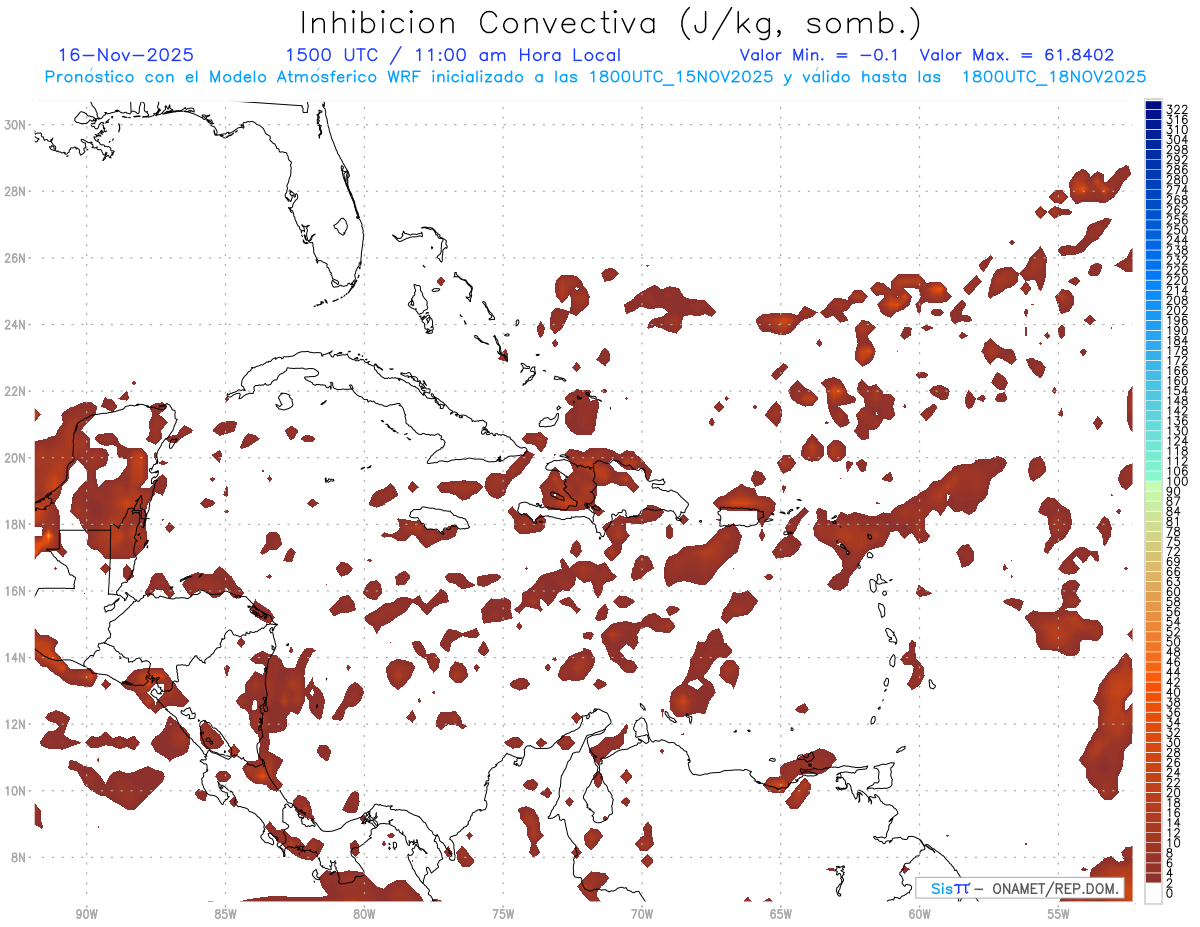Click the dark blue top swatch of color bar
The height and width of the screenshot is (927, 1200).
point(1153,105)
